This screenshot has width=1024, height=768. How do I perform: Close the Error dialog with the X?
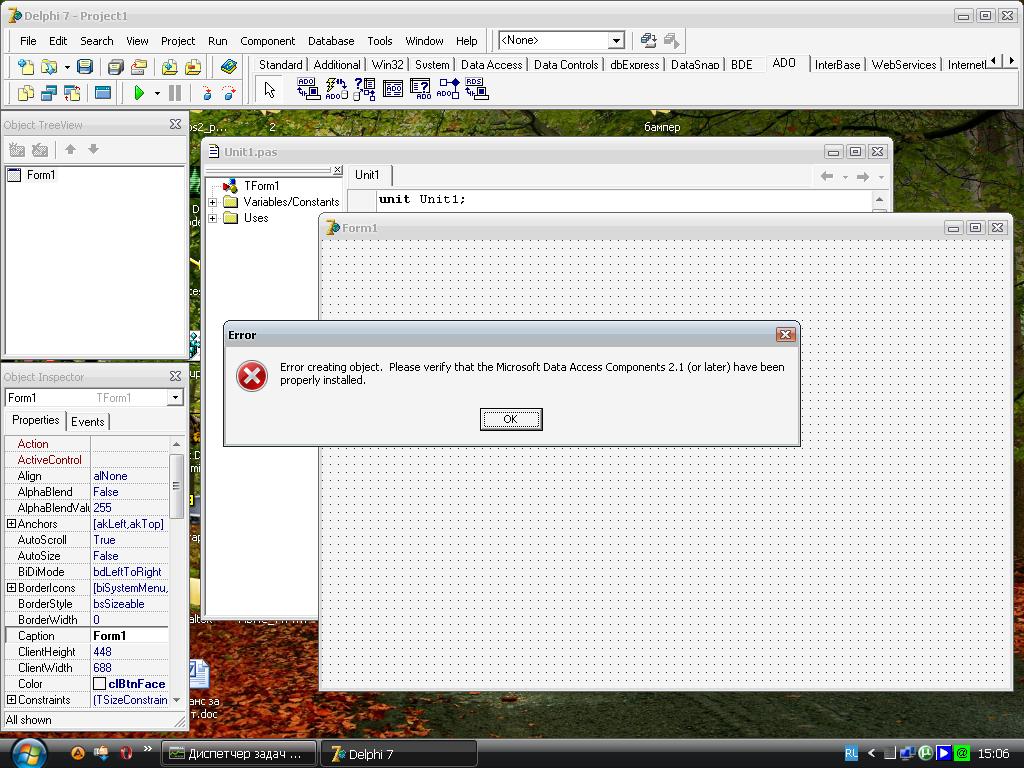pos(785,334)
